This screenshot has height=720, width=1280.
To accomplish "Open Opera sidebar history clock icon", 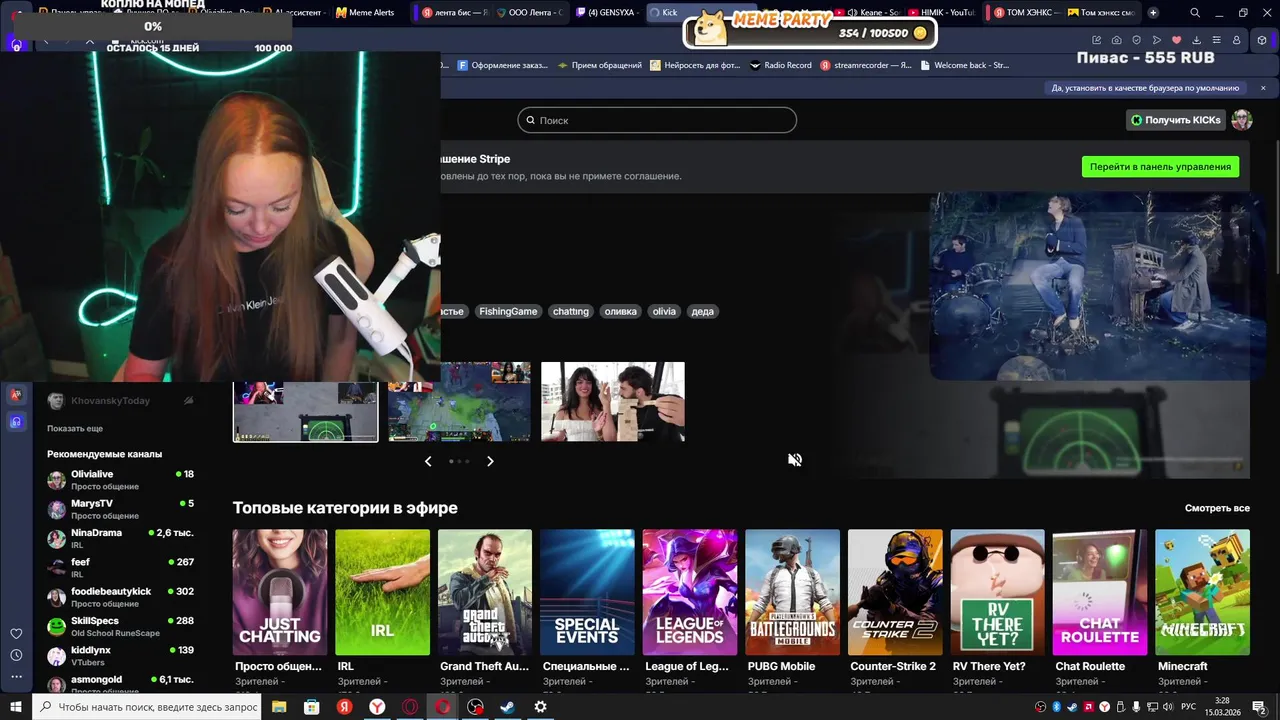I will (16, 655).
